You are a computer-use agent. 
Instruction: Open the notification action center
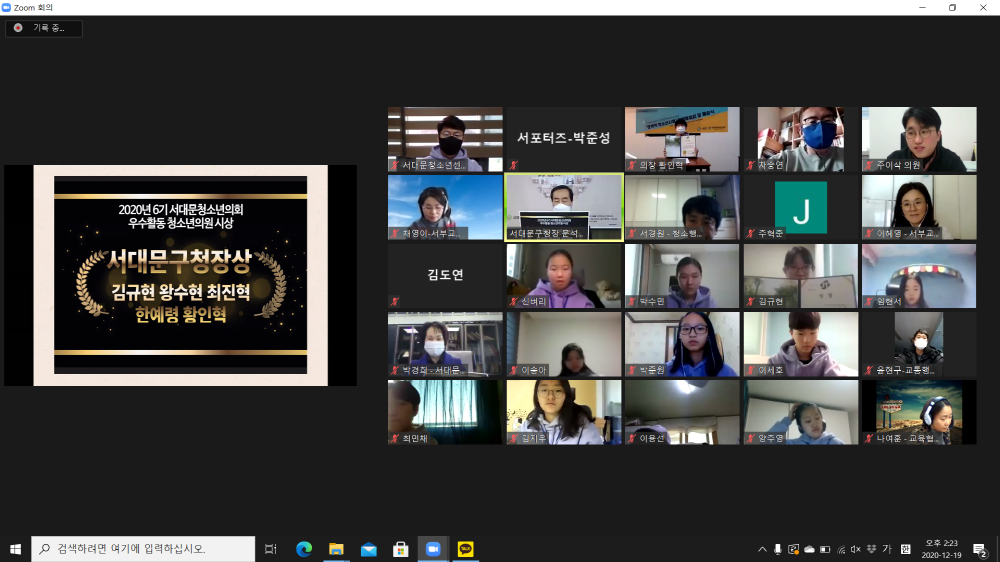tap(980, 549)
